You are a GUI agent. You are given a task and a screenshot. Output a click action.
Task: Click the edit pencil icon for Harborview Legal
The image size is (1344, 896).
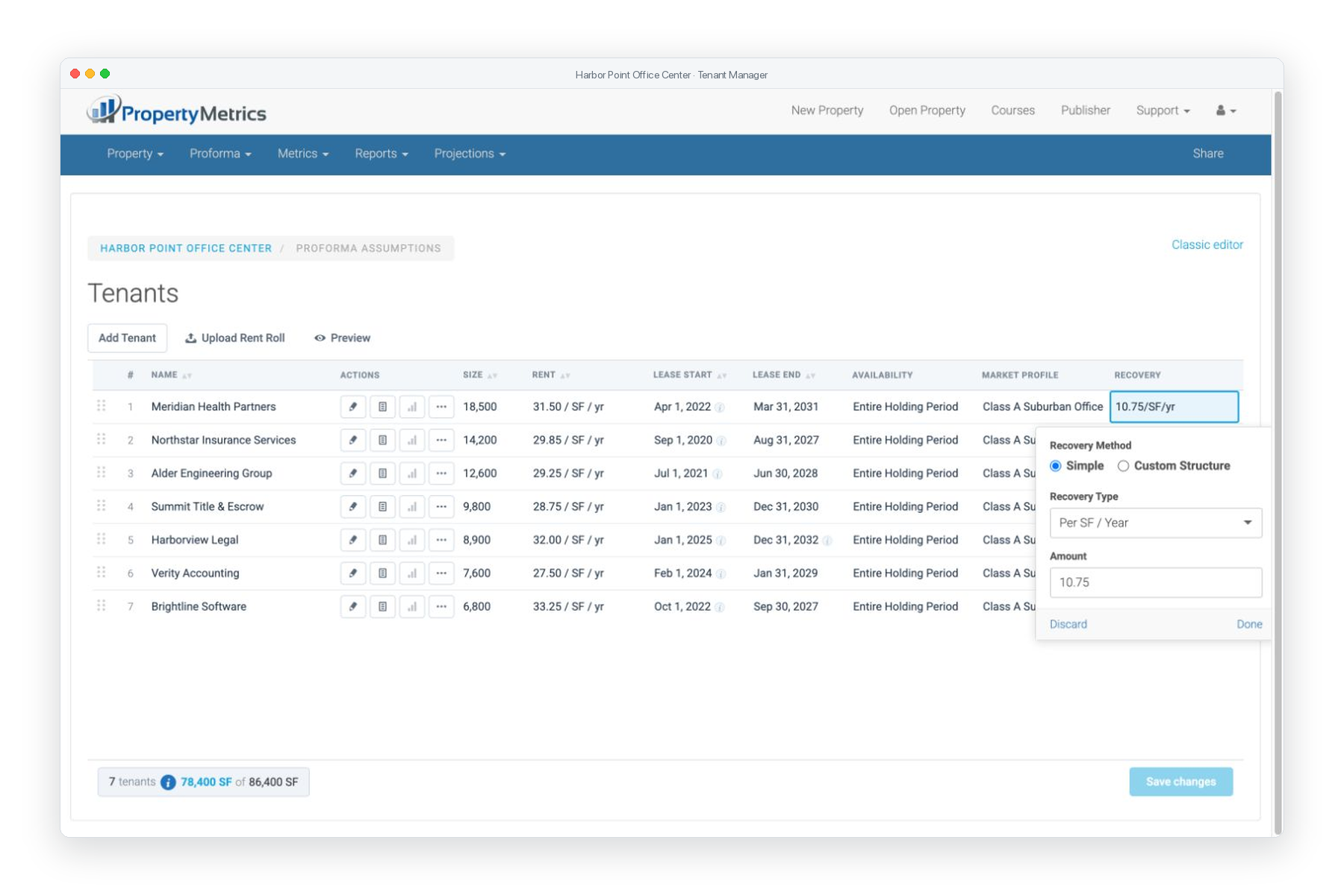coord(353,540)
